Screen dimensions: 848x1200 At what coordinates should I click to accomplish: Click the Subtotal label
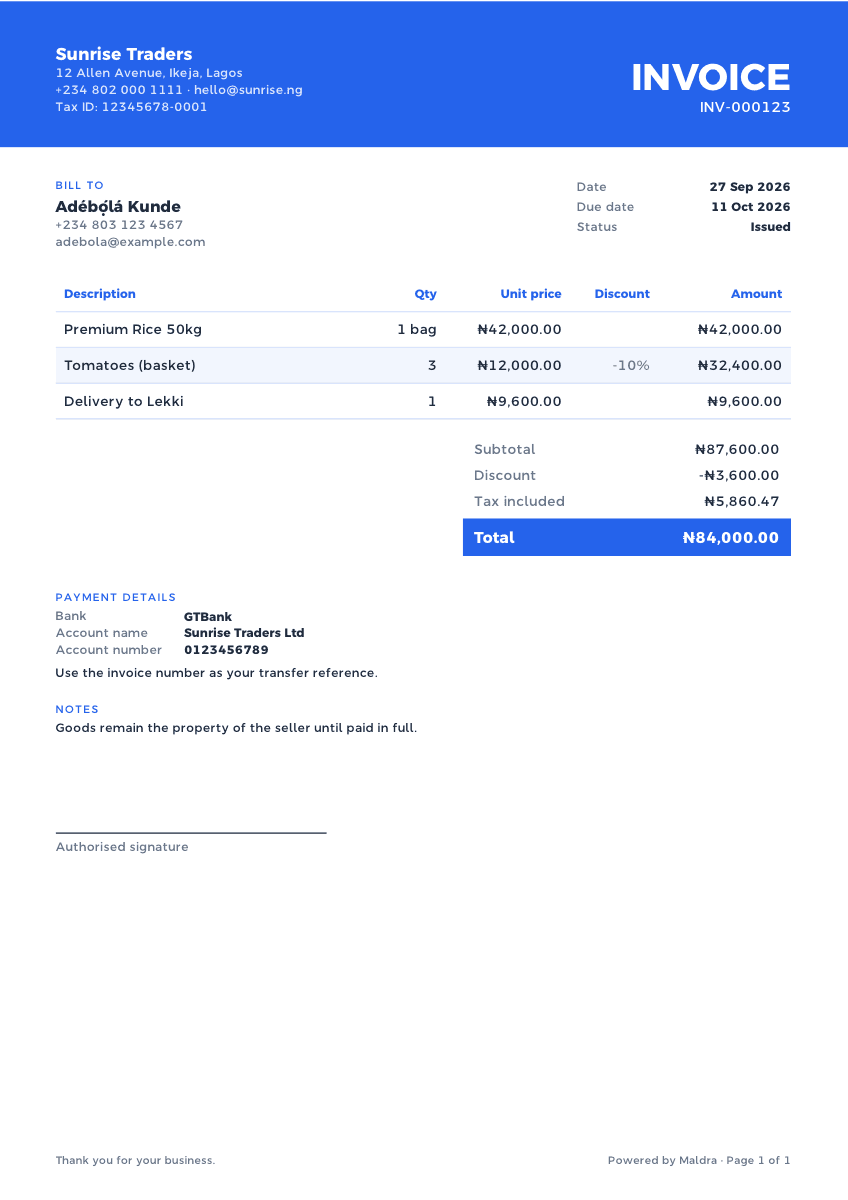(505, 449)
